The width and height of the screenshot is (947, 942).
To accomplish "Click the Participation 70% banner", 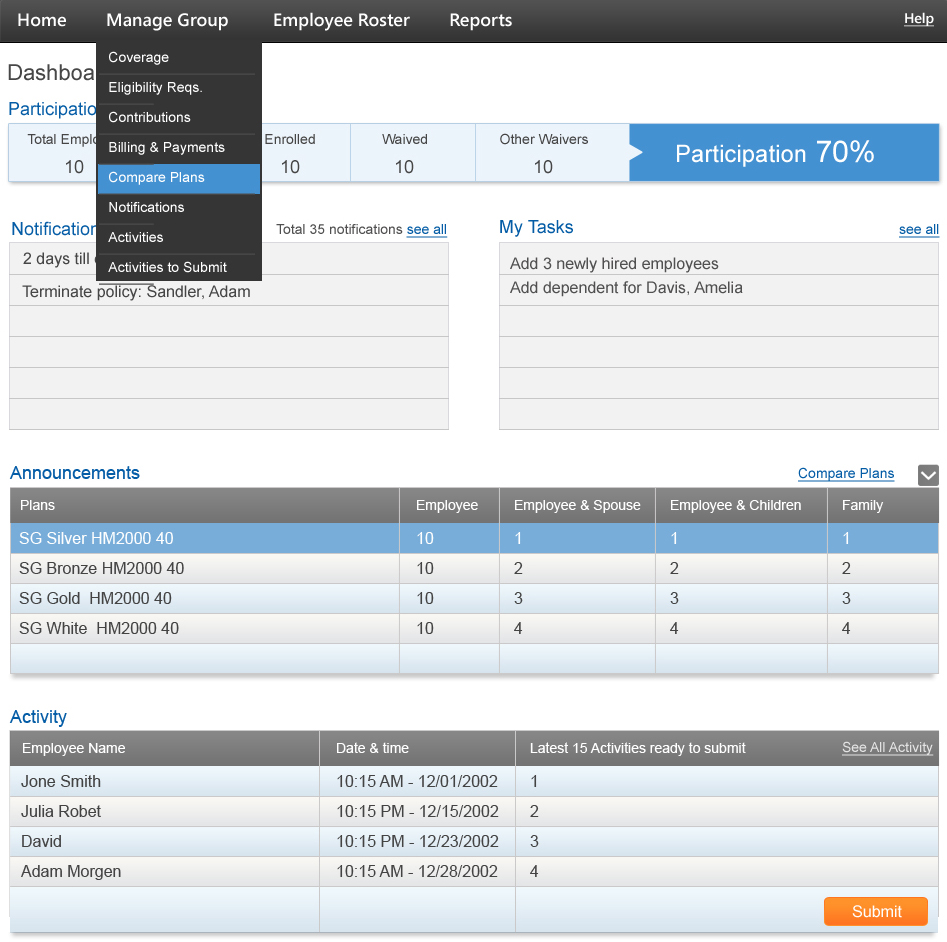I will [784, 153].
